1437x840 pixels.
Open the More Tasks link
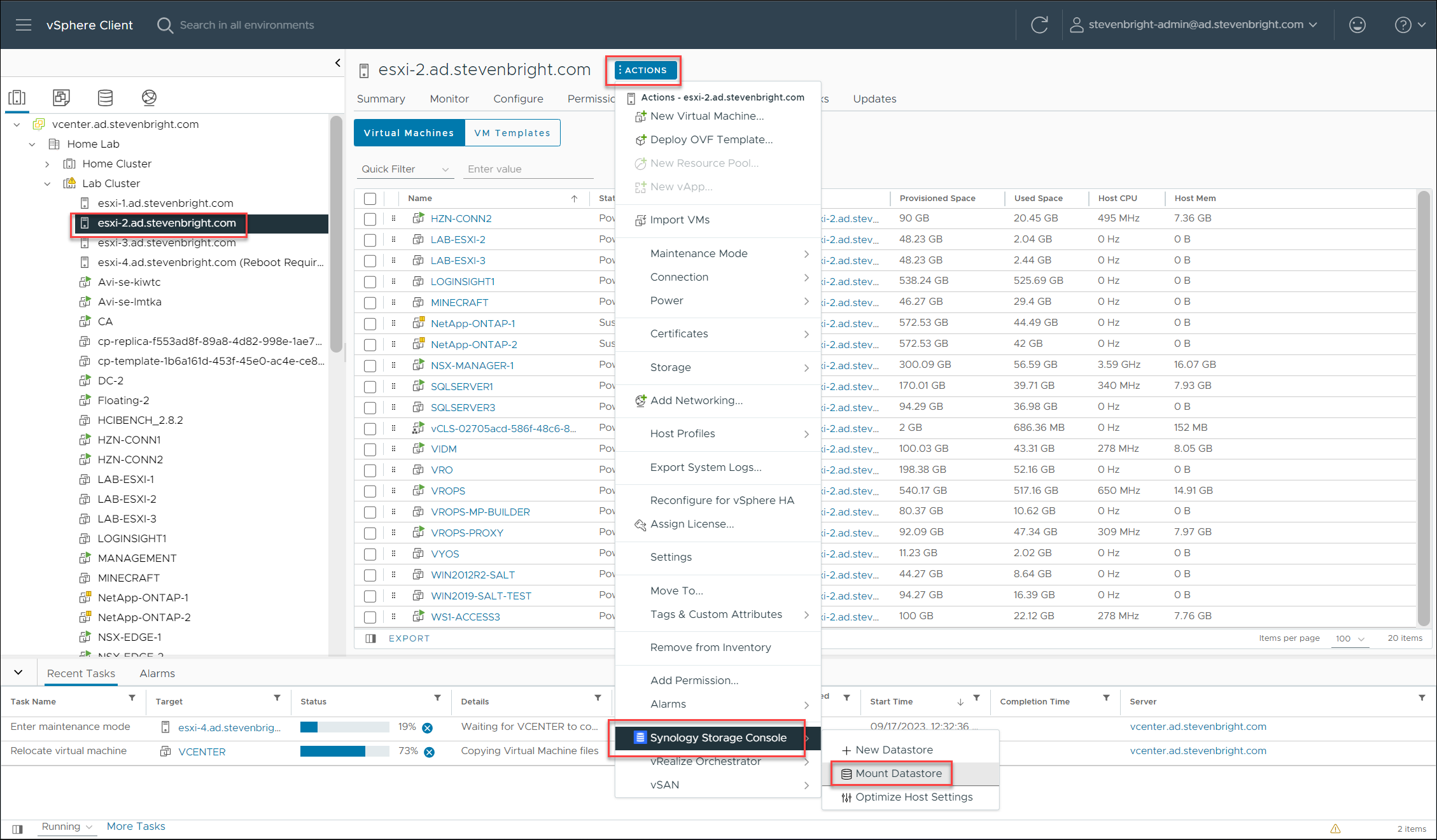pos(136,826)
